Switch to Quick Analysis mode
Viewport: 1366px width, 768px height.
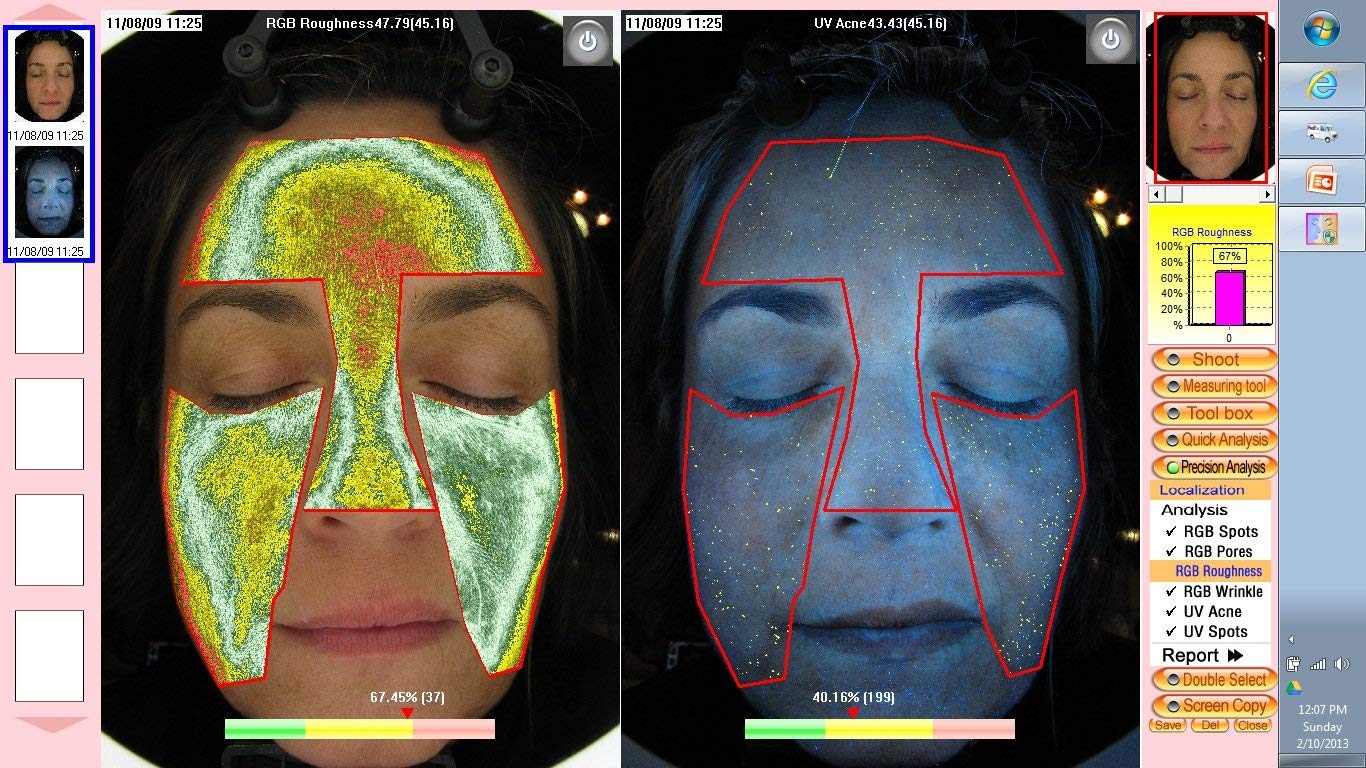(1215, 440)
